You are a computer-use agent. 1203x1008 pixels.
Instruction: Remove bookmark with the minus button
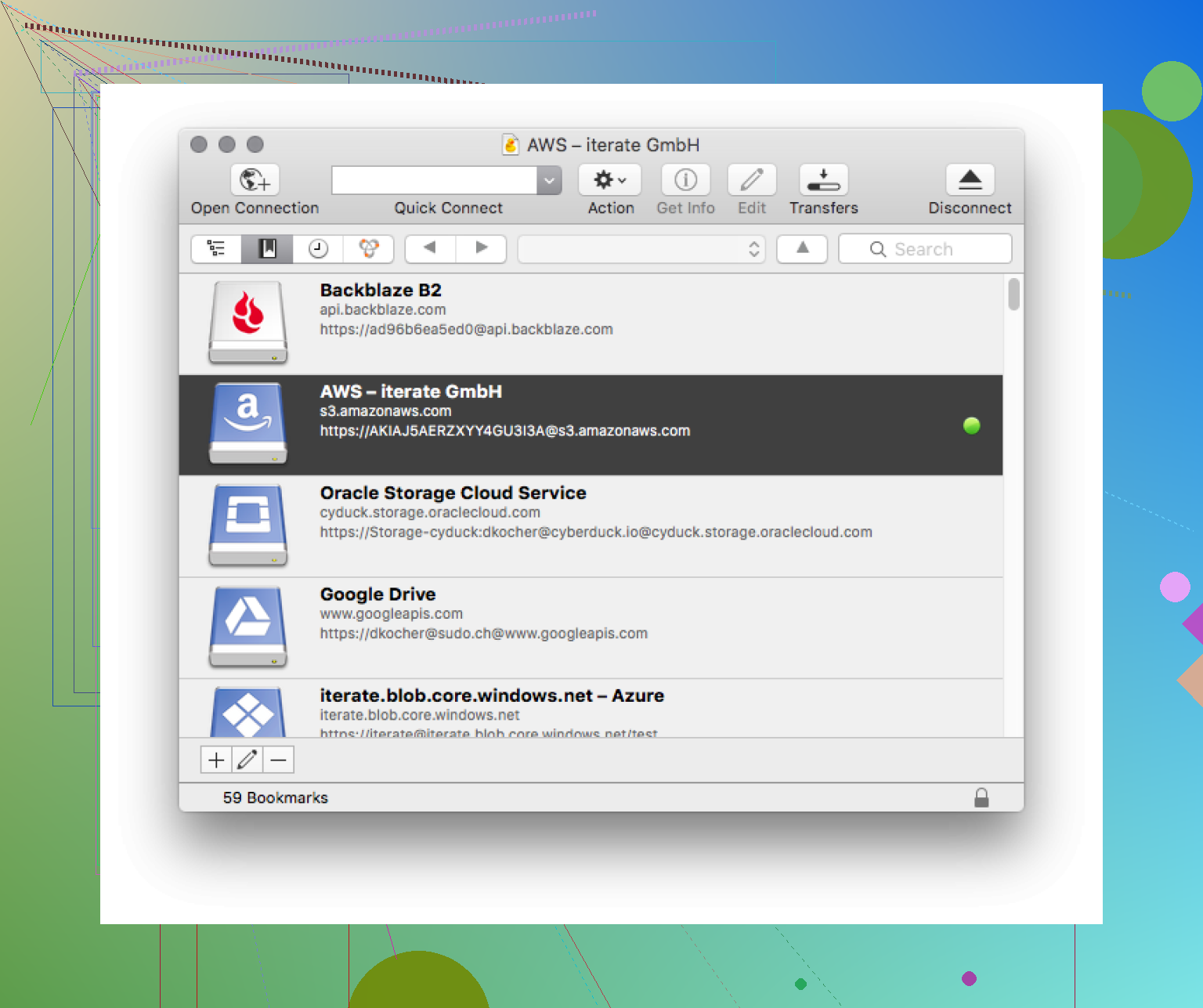(x=278, y=760)
